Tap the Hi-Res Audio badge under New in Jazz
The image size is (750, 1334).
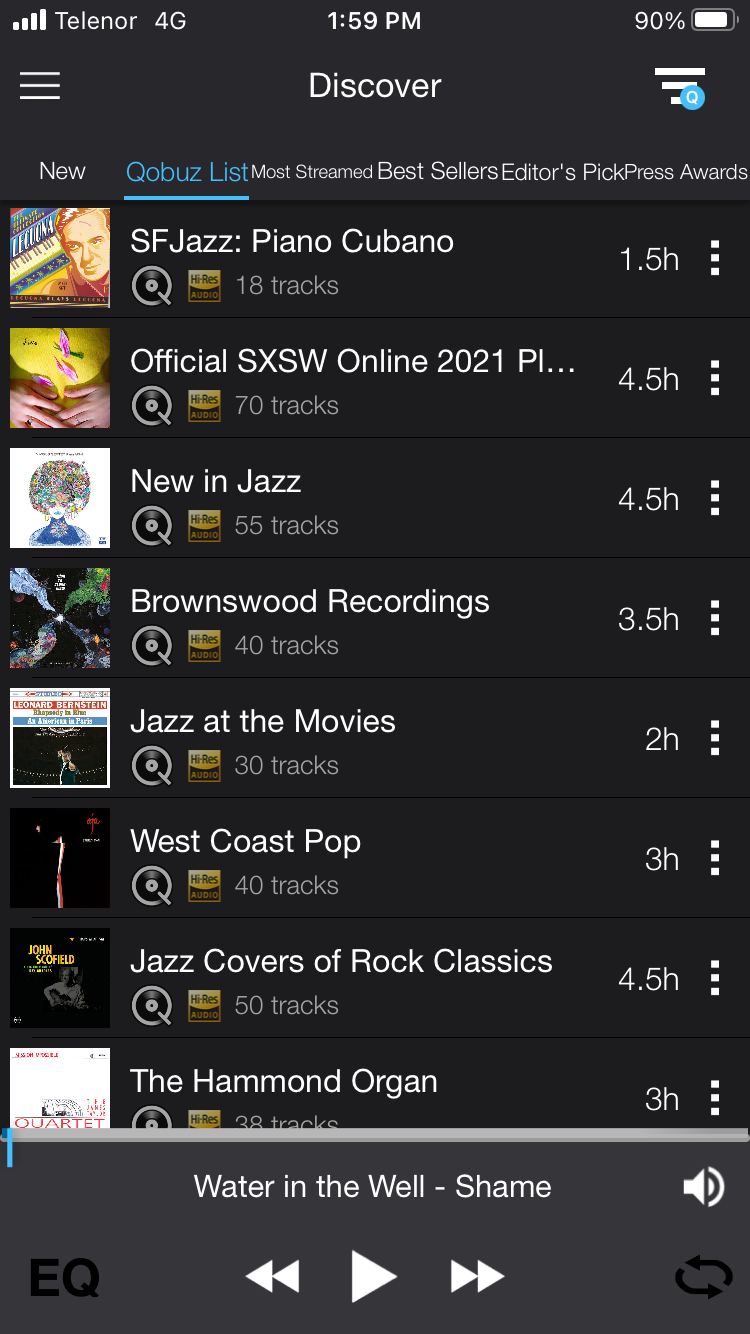tap(204, 525)
